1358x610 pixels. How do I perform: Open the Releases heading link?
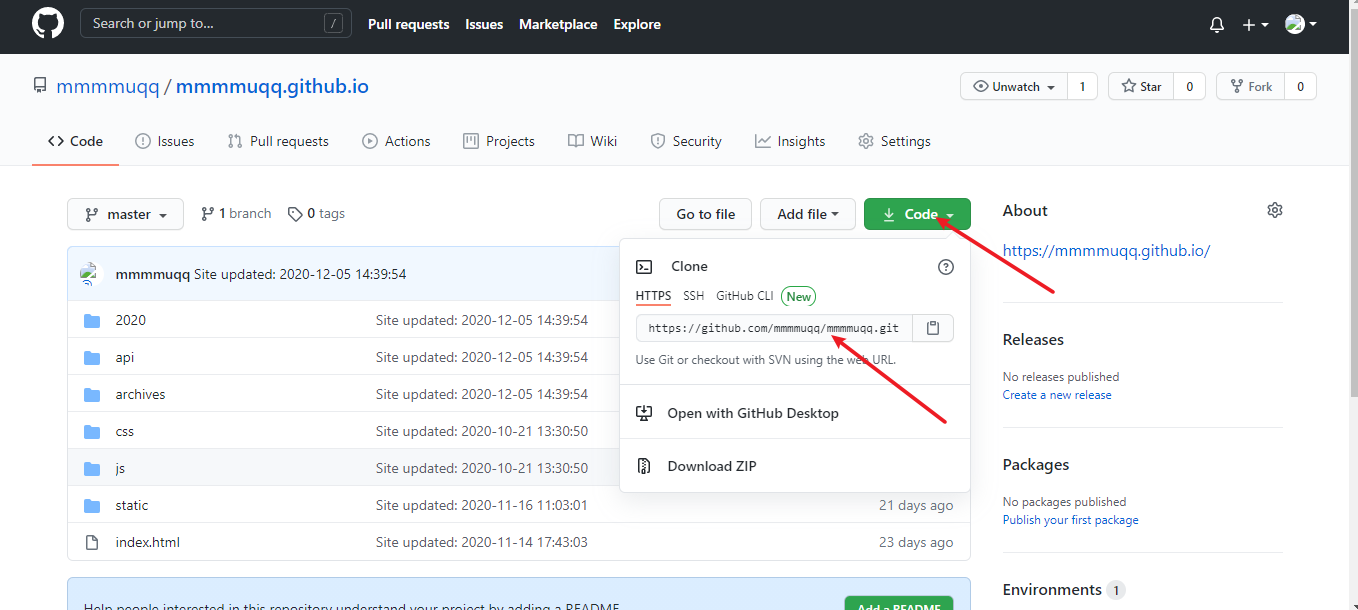pyautogui.click(x=1033, y=339)
